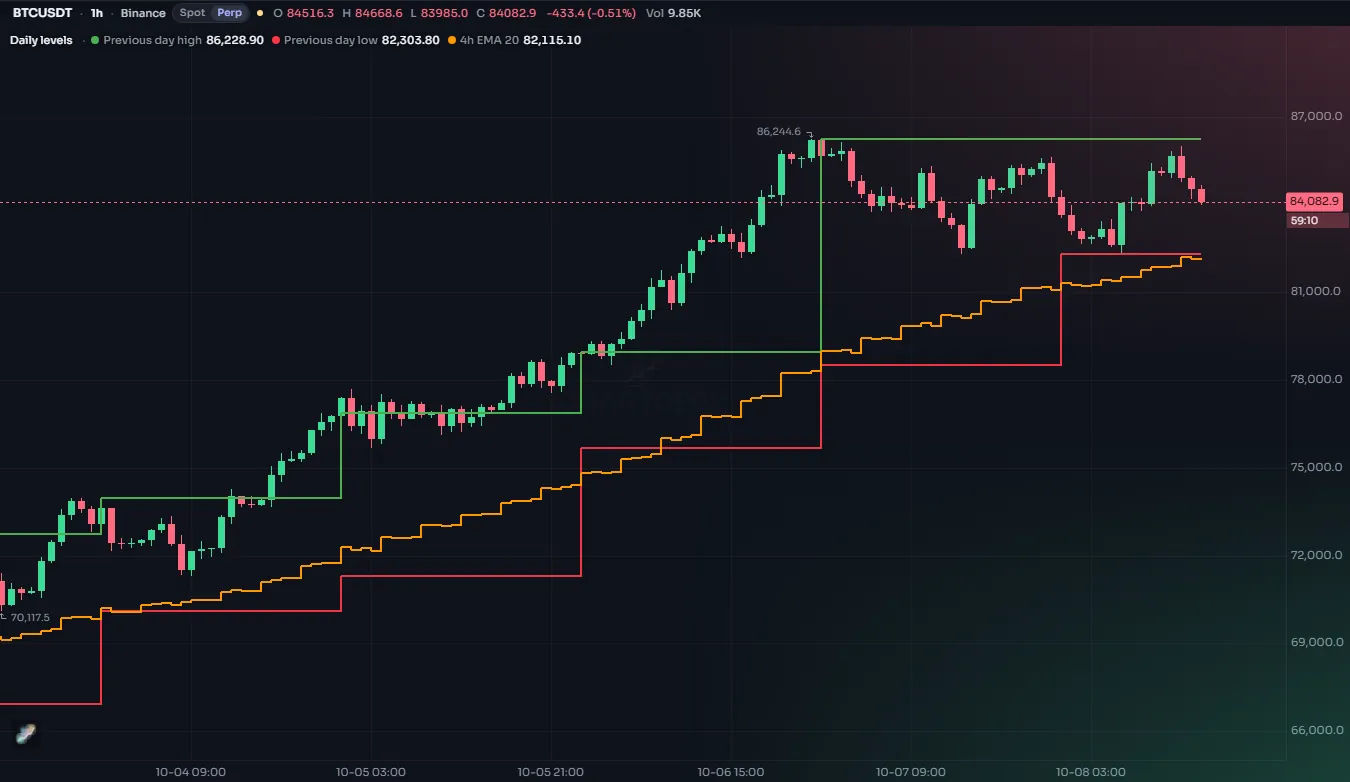
Task: Click the 66,000.0 price axis label
Action: click(x=1318, y=730)
